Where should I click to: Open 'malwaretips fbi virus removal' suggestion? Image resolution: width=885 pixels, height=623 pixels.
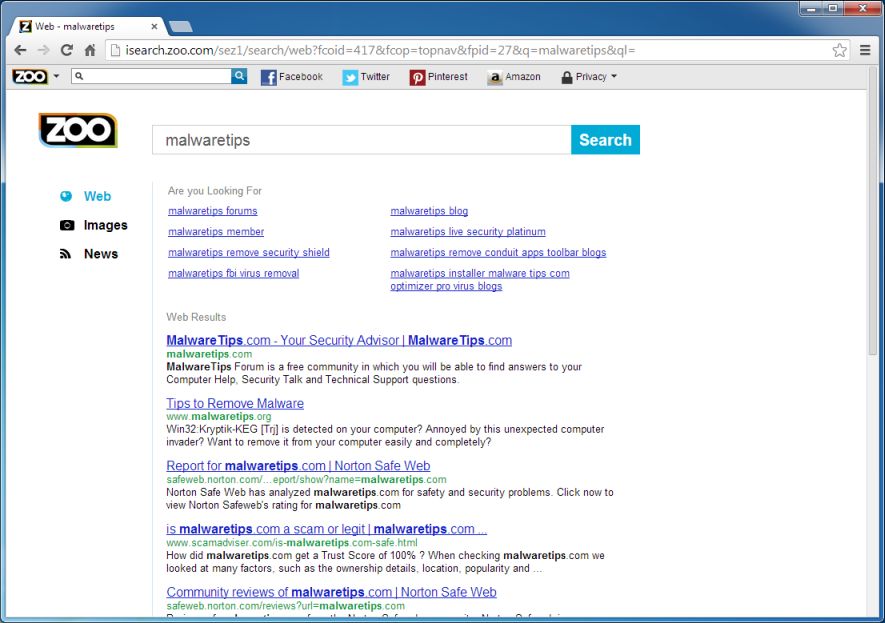coord(234,274)
